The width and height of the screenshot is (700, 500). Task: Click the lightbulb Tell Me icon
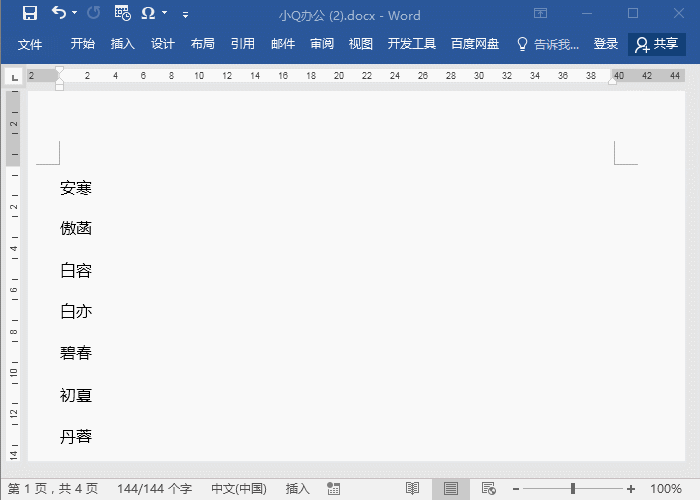tap(522, 44)
